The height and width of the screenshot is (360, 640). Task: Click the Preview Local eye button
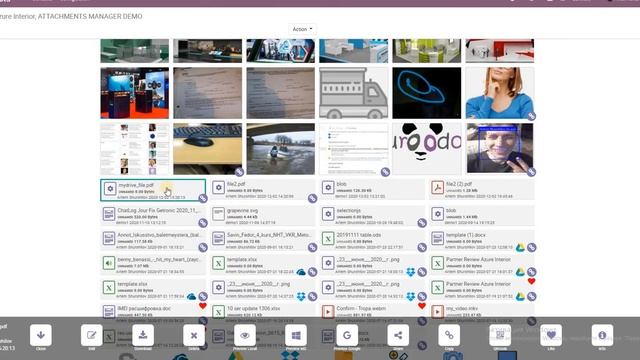pos(245,335)
